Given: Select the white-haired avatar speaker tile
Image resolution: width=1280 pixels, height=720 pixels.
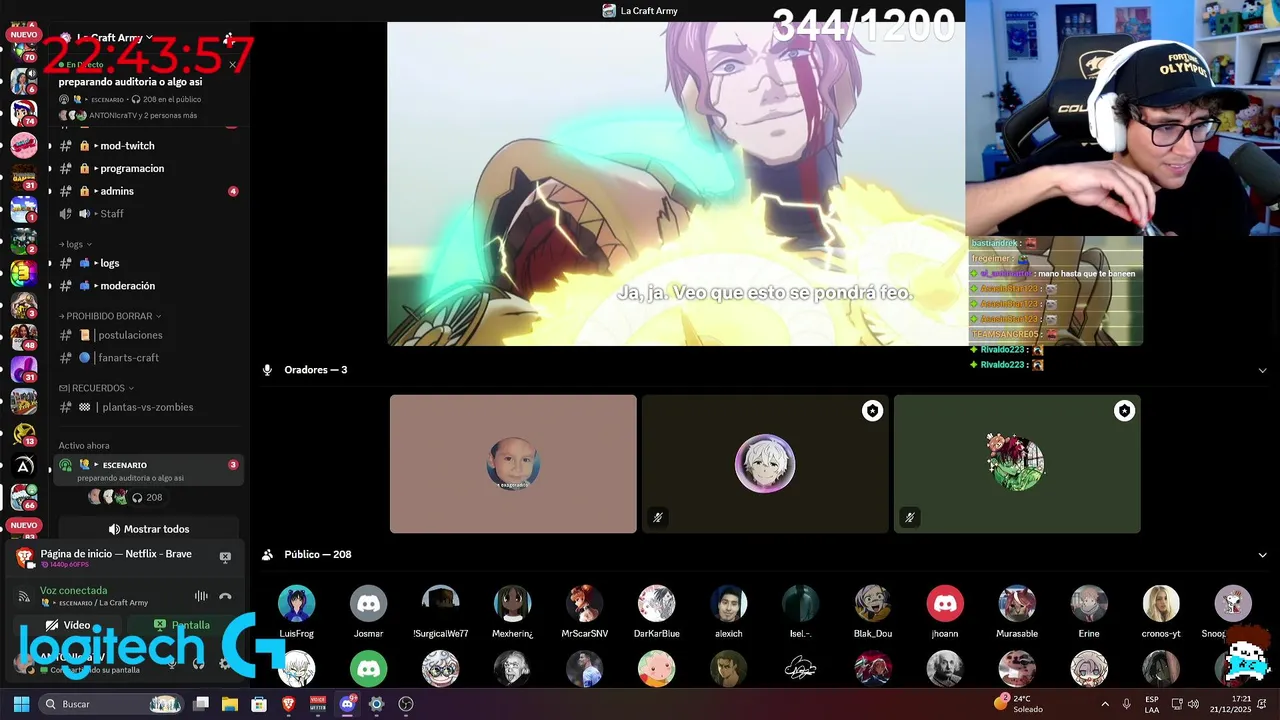Looking at the screenshot, I should [765, 464].
